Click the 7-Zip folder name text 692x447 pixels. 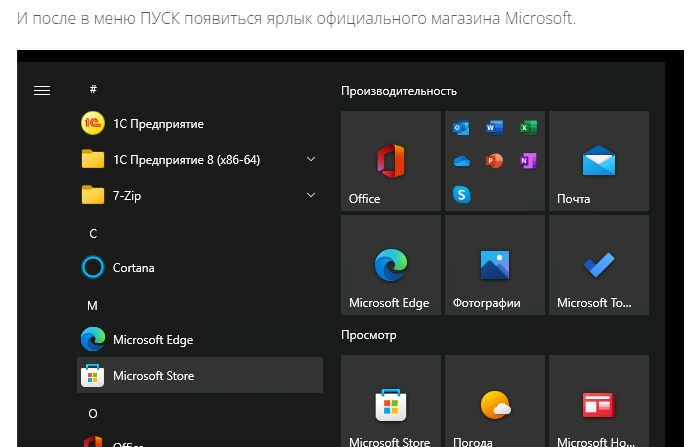click(127, 195)
